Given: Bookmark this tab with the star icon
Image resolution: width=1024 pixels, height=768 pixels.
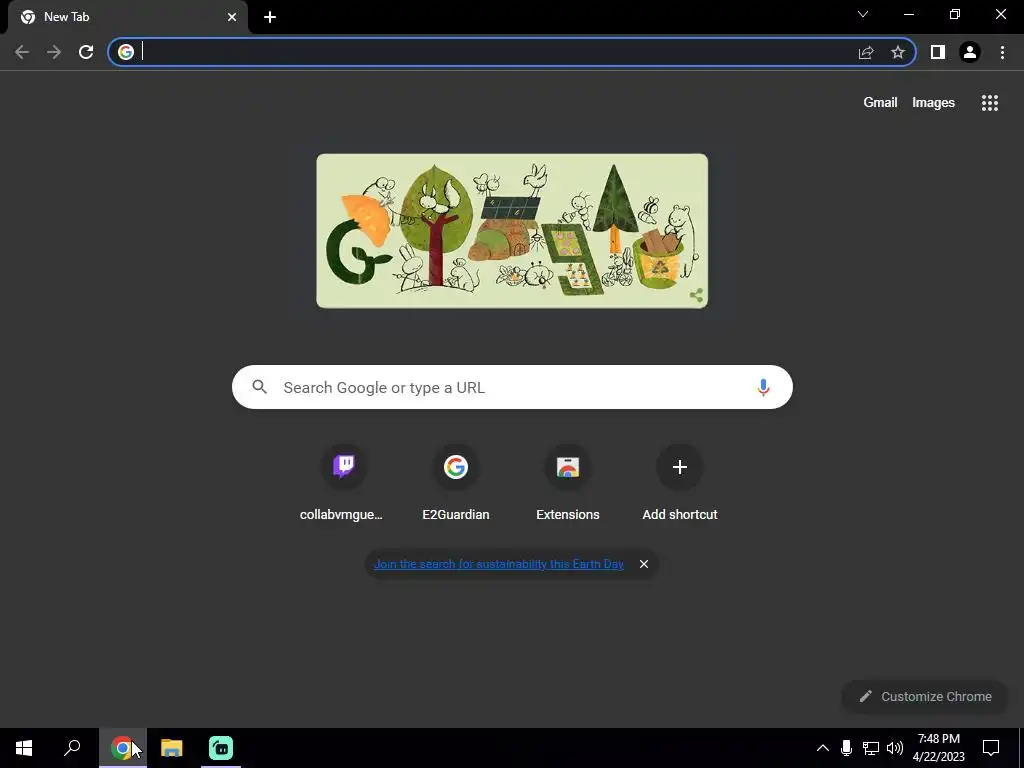Looking at the screenshot, I should [898, 52].
